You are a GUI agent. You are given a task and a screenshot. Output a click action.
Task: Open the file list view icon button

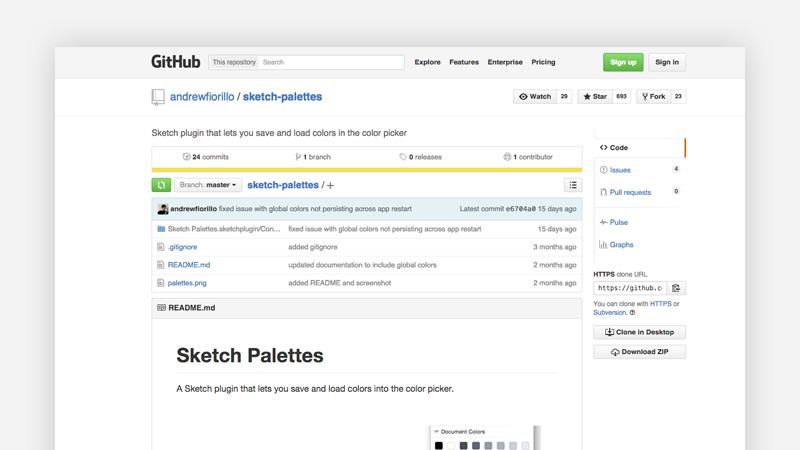pos(573,185)
